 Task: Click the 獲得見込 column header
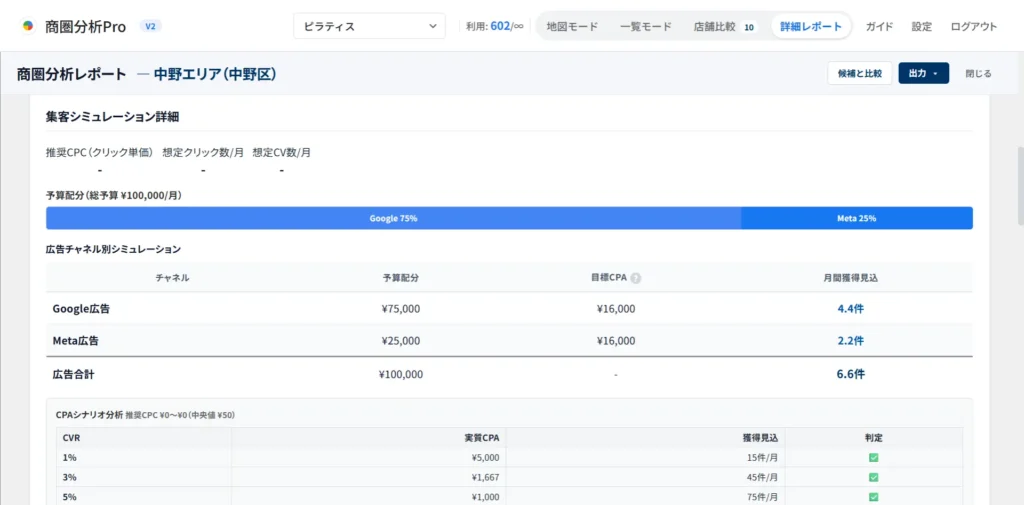click(761, 438)
